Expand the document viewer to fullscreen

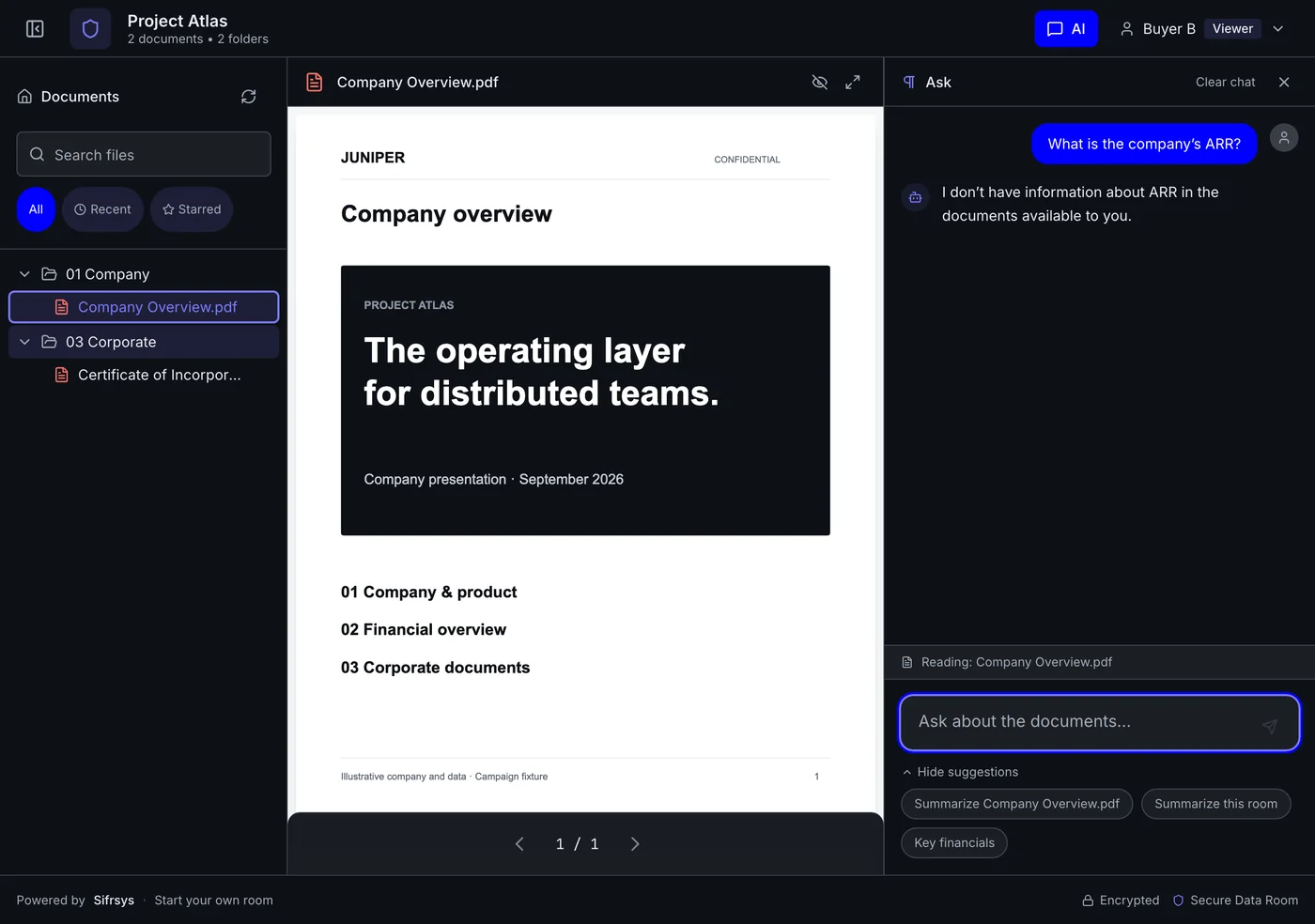click(853, 83)
